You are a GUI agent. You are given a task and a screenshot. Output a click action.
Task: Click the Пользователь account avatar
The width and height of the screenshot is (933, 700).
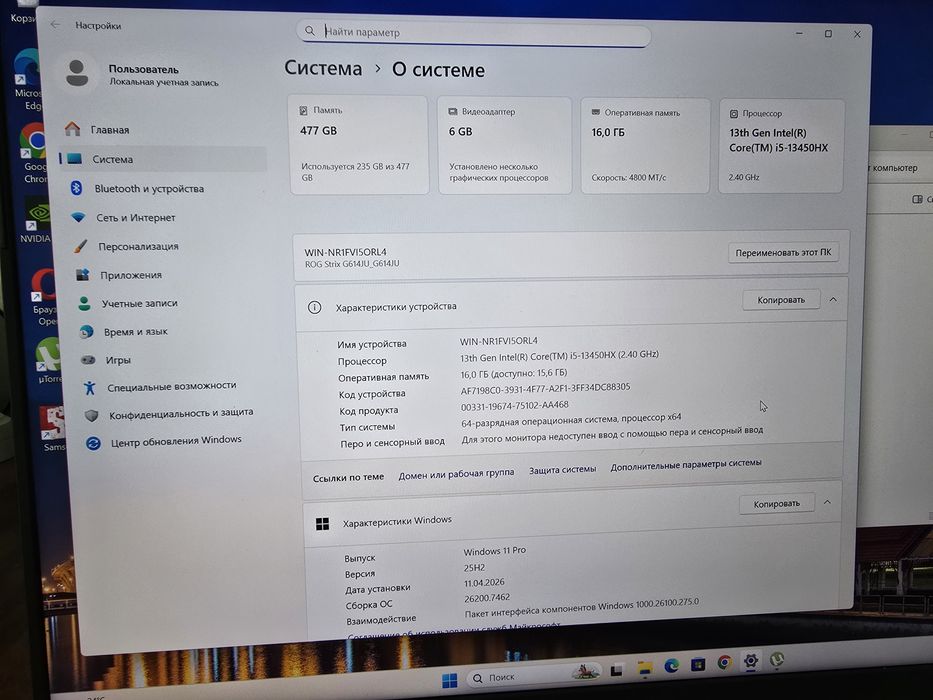(x=77, y=74)
